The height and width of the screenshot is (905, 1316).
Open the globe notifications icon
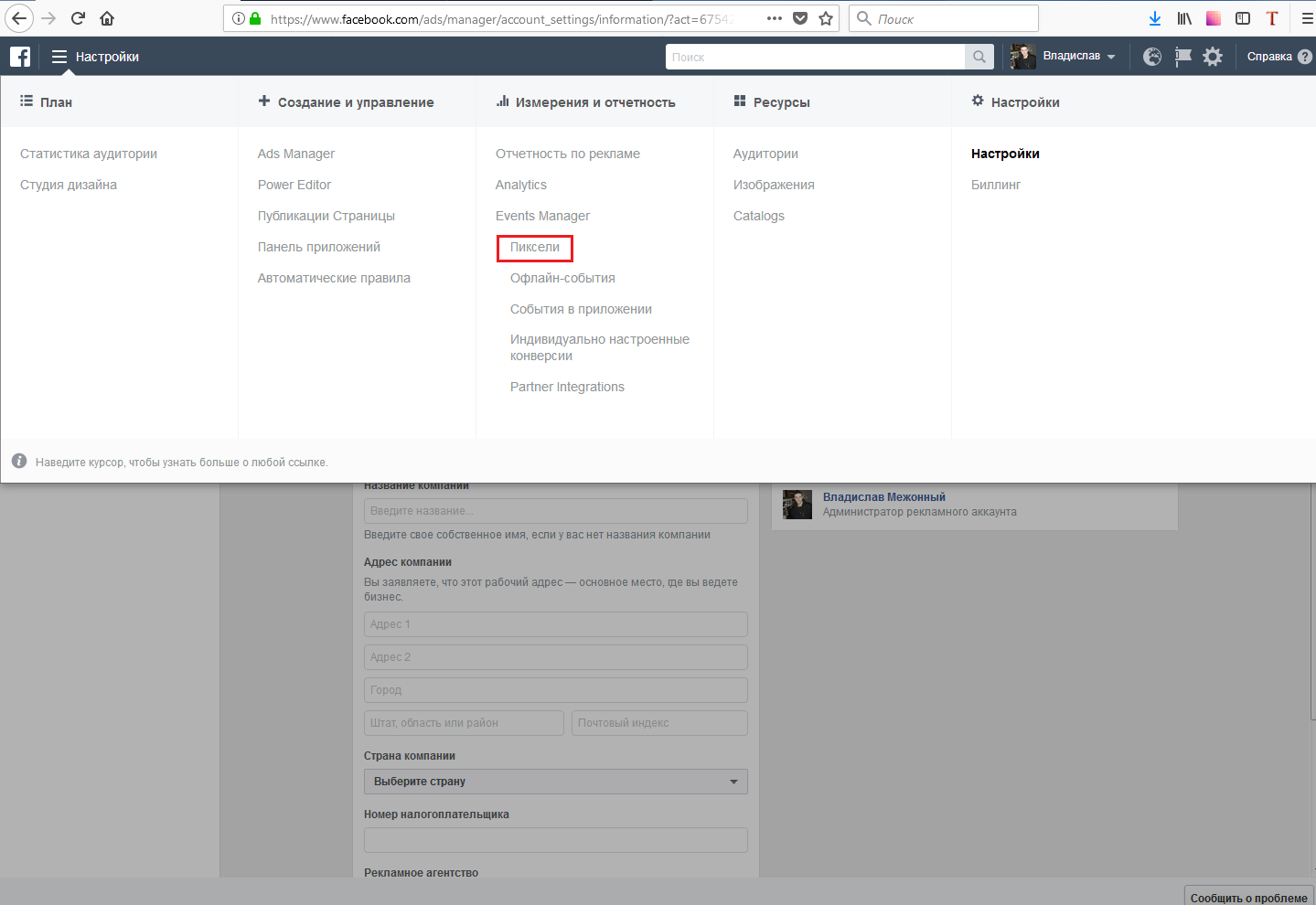tap(1152, 57)
